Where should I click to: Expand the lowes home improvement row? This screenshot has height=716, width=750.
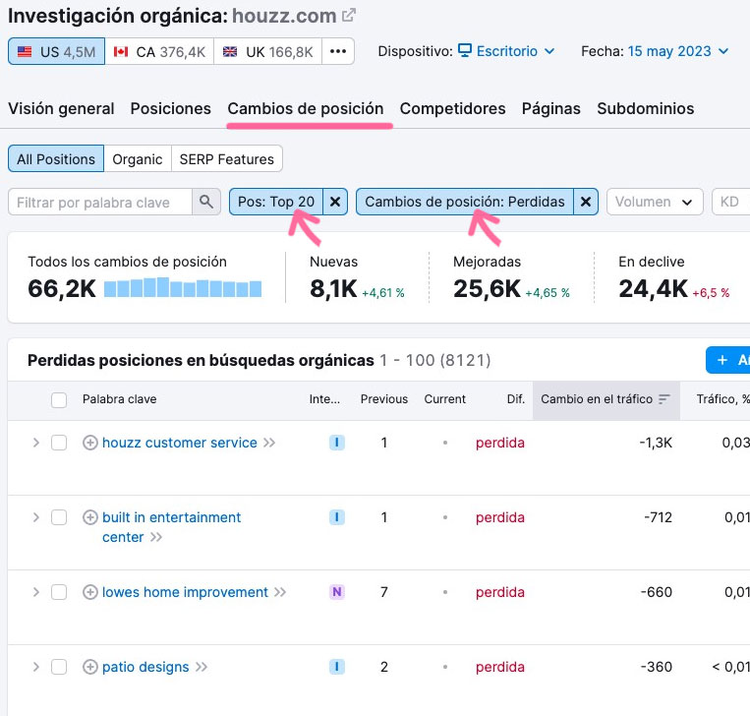pos(36,592)
